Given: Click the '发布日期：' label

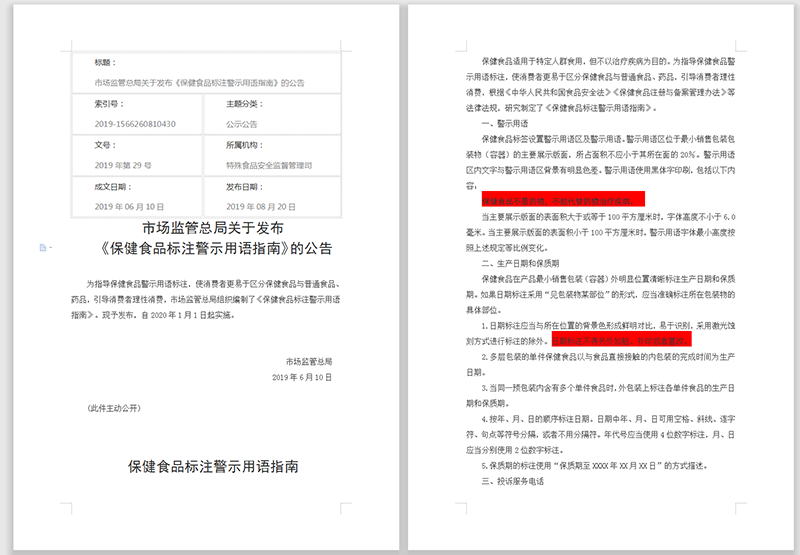Looking at the screenshot, I should 244,187.
